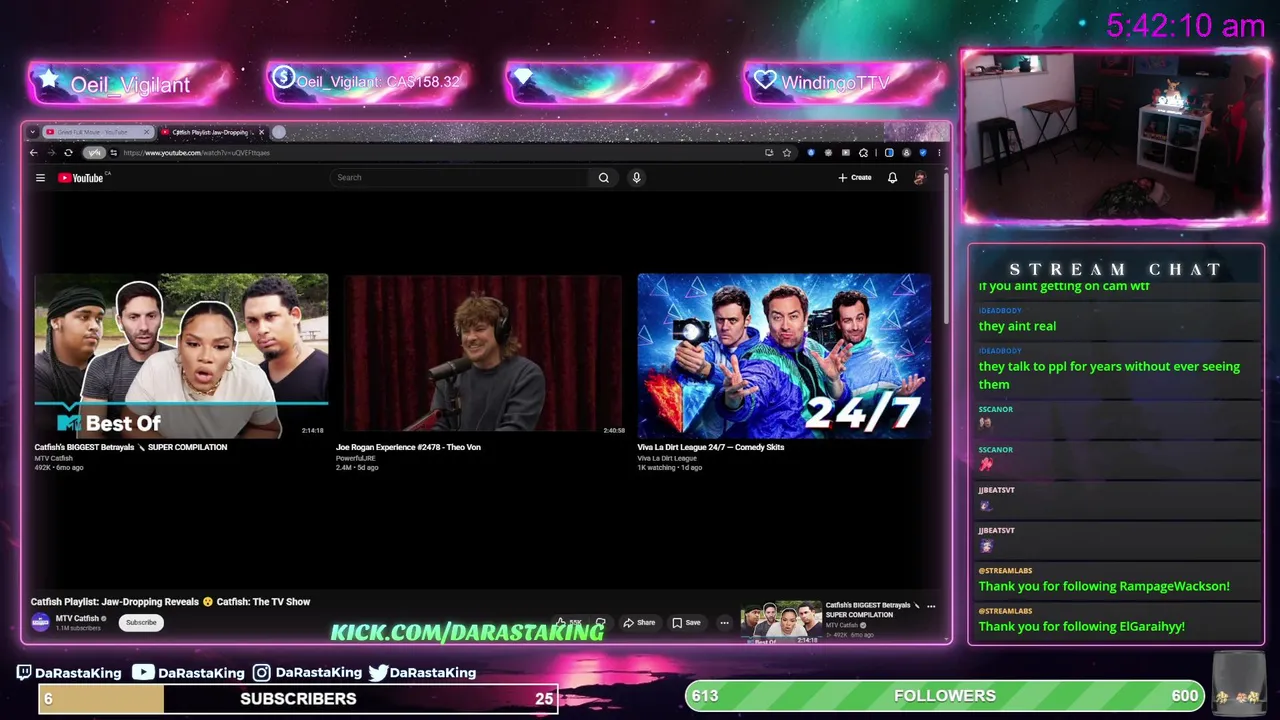Viewport: 1280px width, 720px height.
Task: Save the video to a playlist
Action: pyautogui.click(x=686, y=623)
